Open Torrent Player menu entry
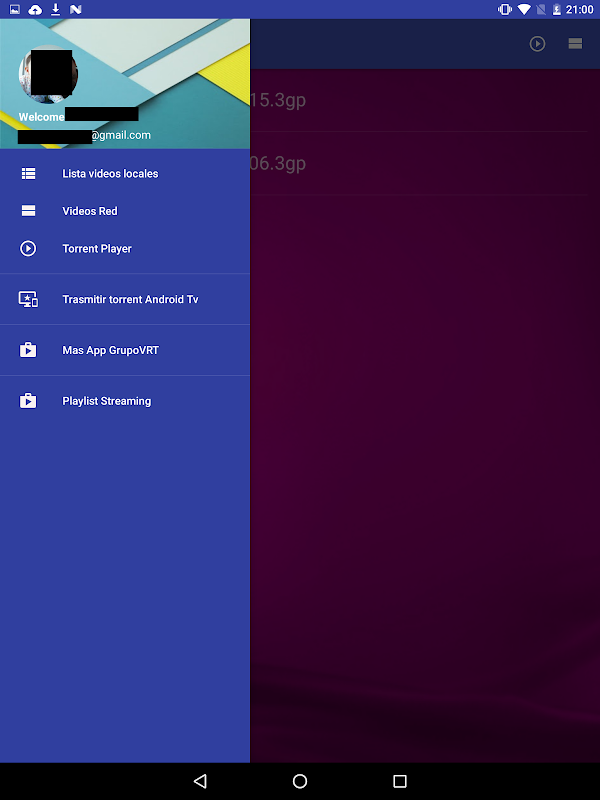 (x=125, y=248)
